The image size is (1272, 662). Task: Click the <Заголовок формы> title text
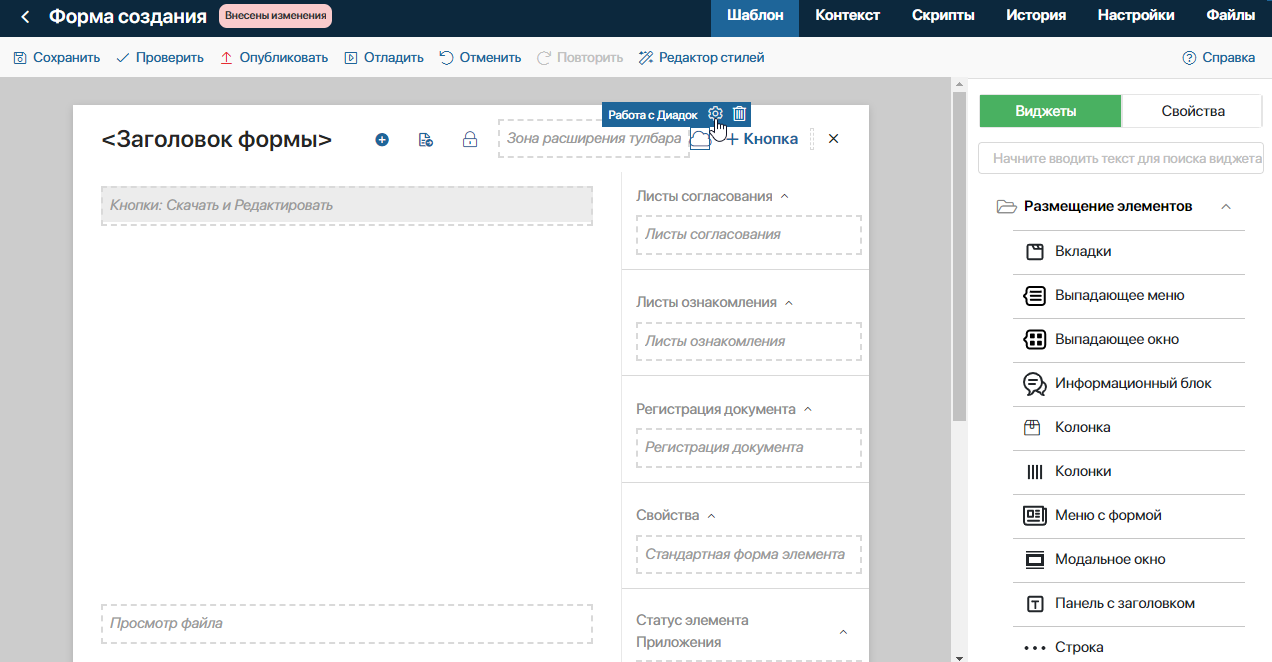coord(217,140)
